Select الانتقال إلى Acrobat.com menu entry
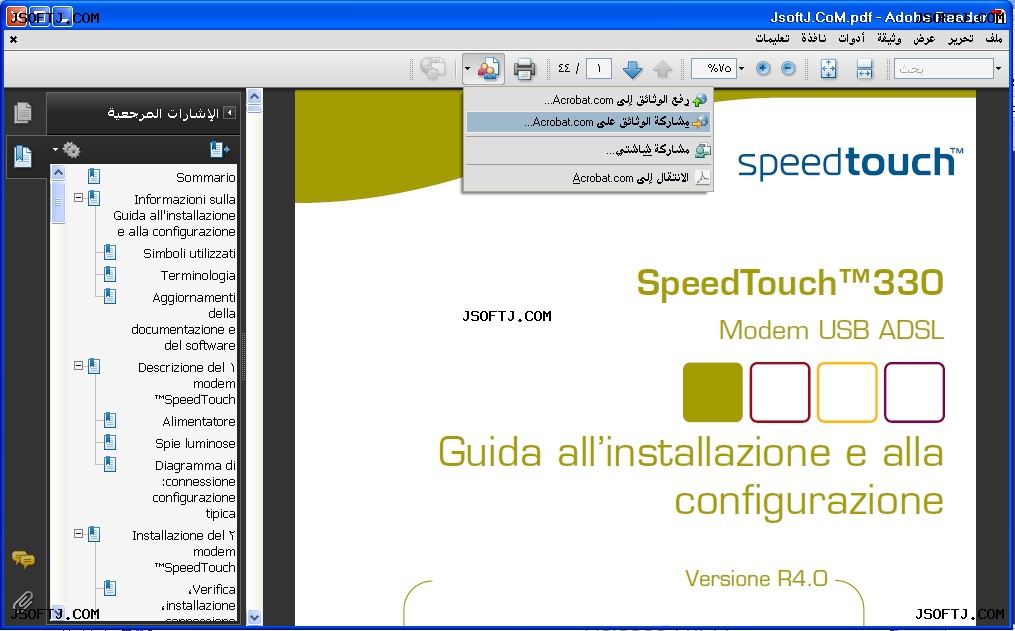The image size is (1015, 631). tap(588, 177)
